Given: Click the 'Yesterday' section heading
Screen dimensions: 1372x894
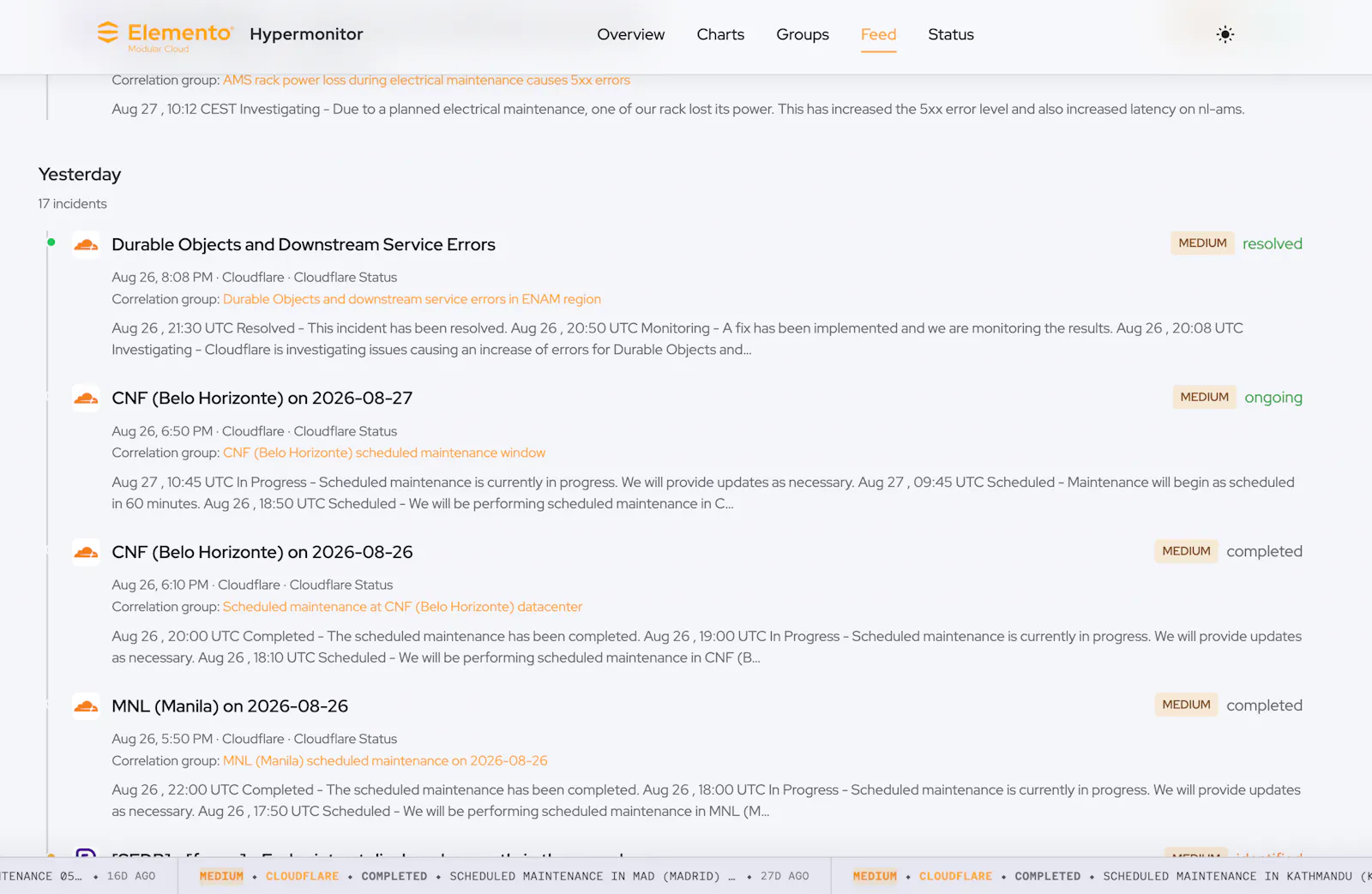Looking at the screenshot, I should pos(80,174).
